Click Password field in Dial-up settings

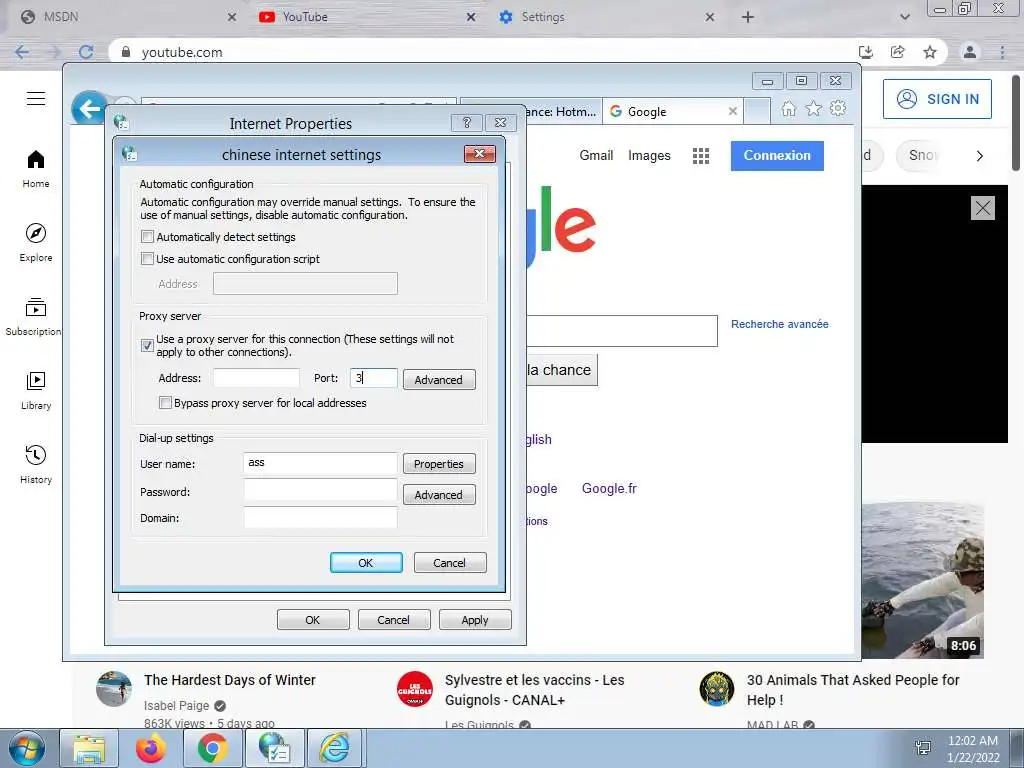[320, 490]
